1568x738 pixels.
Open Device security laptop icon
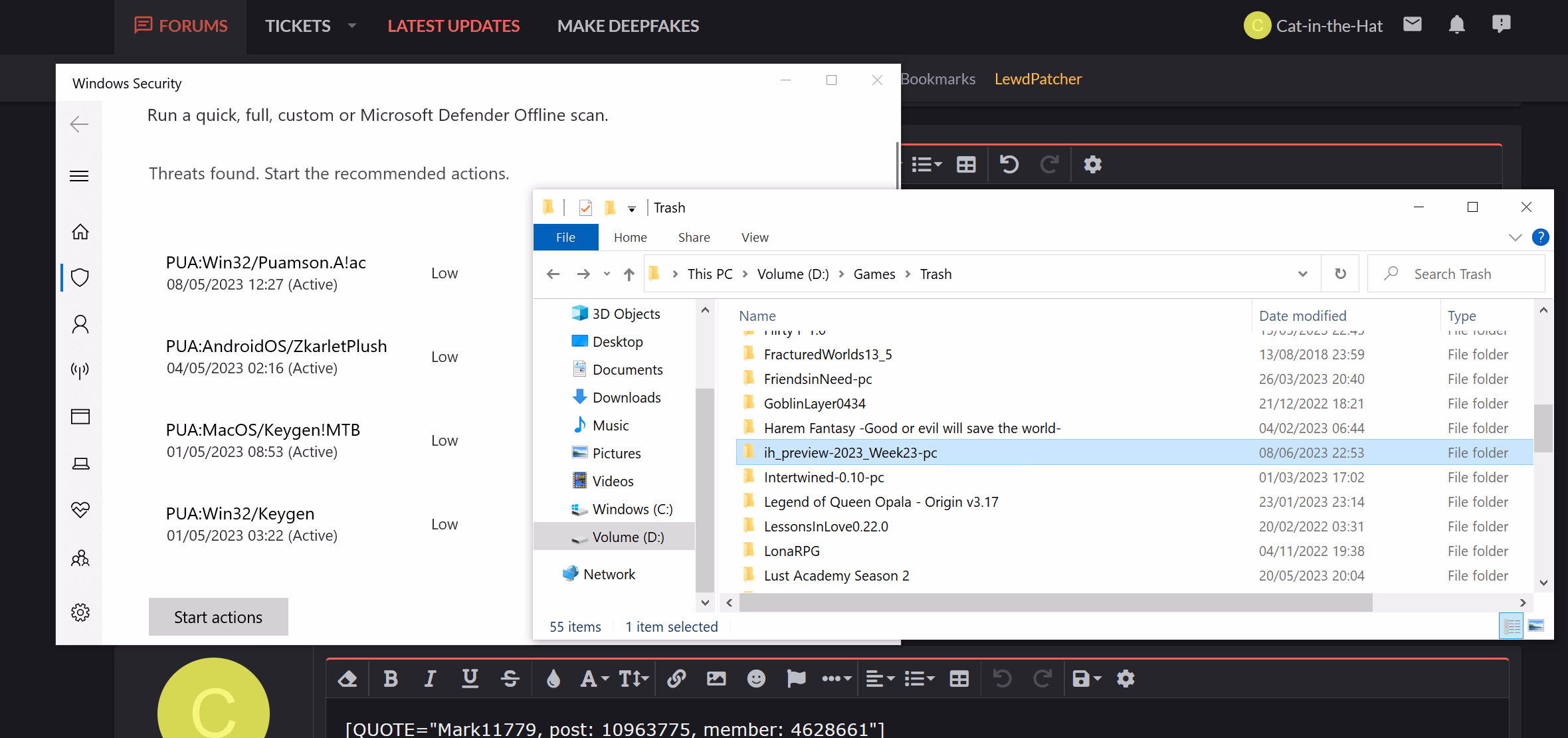80,464
